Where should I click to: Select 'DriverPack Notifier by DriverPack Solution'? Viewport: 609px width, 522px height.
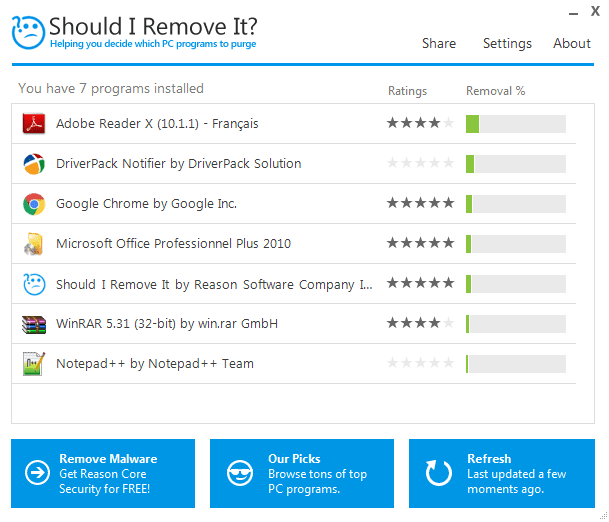tap(179, 164)
